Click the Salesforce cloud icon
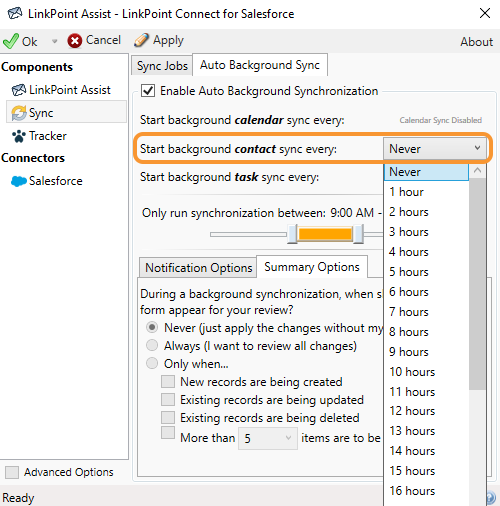500x506 pixels. [x=19, y=181]
